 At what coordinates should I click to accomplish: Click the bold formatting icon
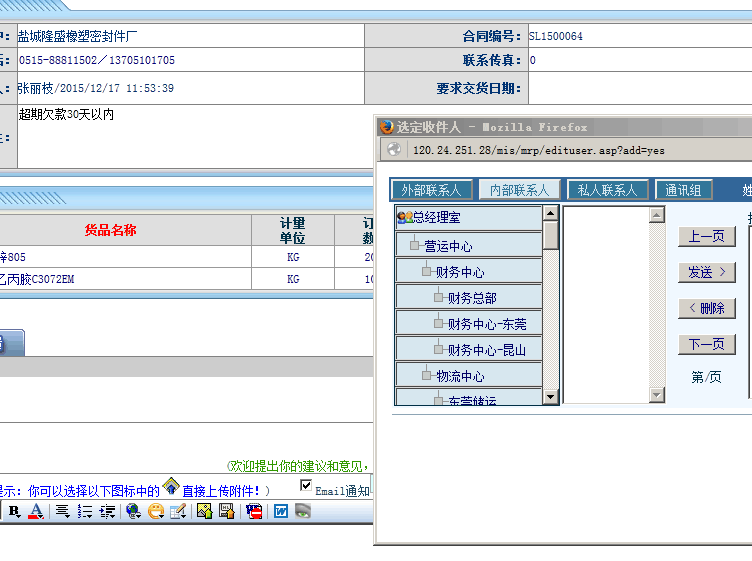pos(14,511)
